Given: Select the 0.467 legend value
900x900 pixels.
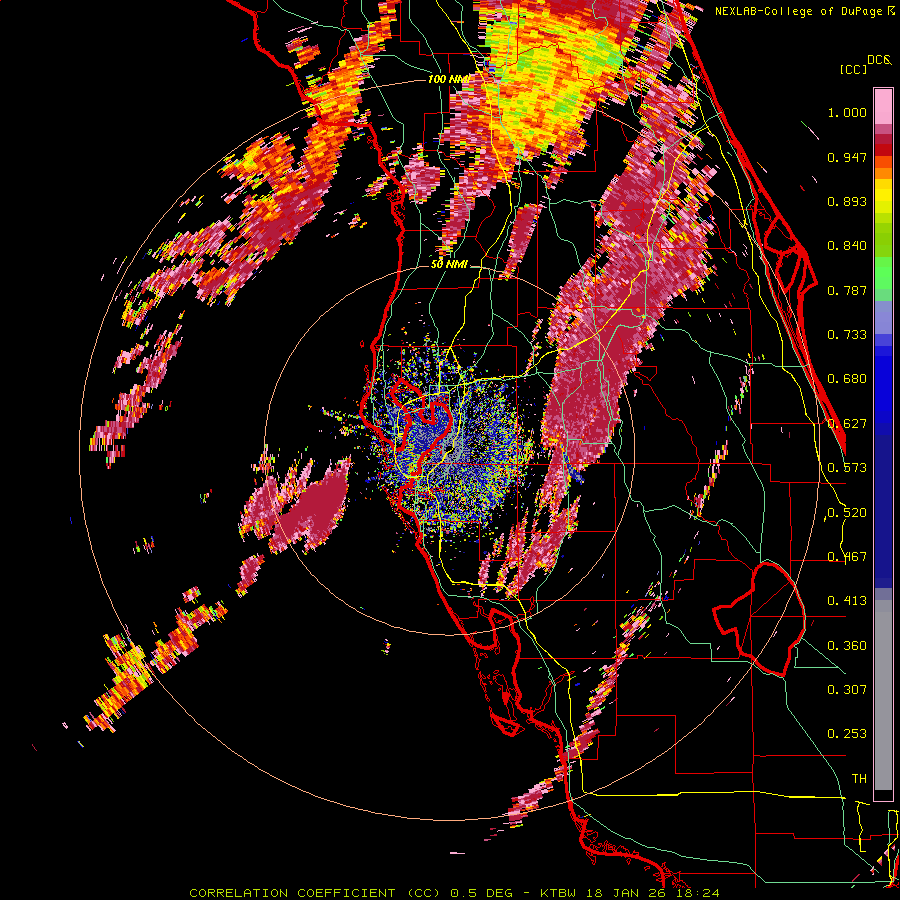Looking at the screenshot, I should (847, 557).
